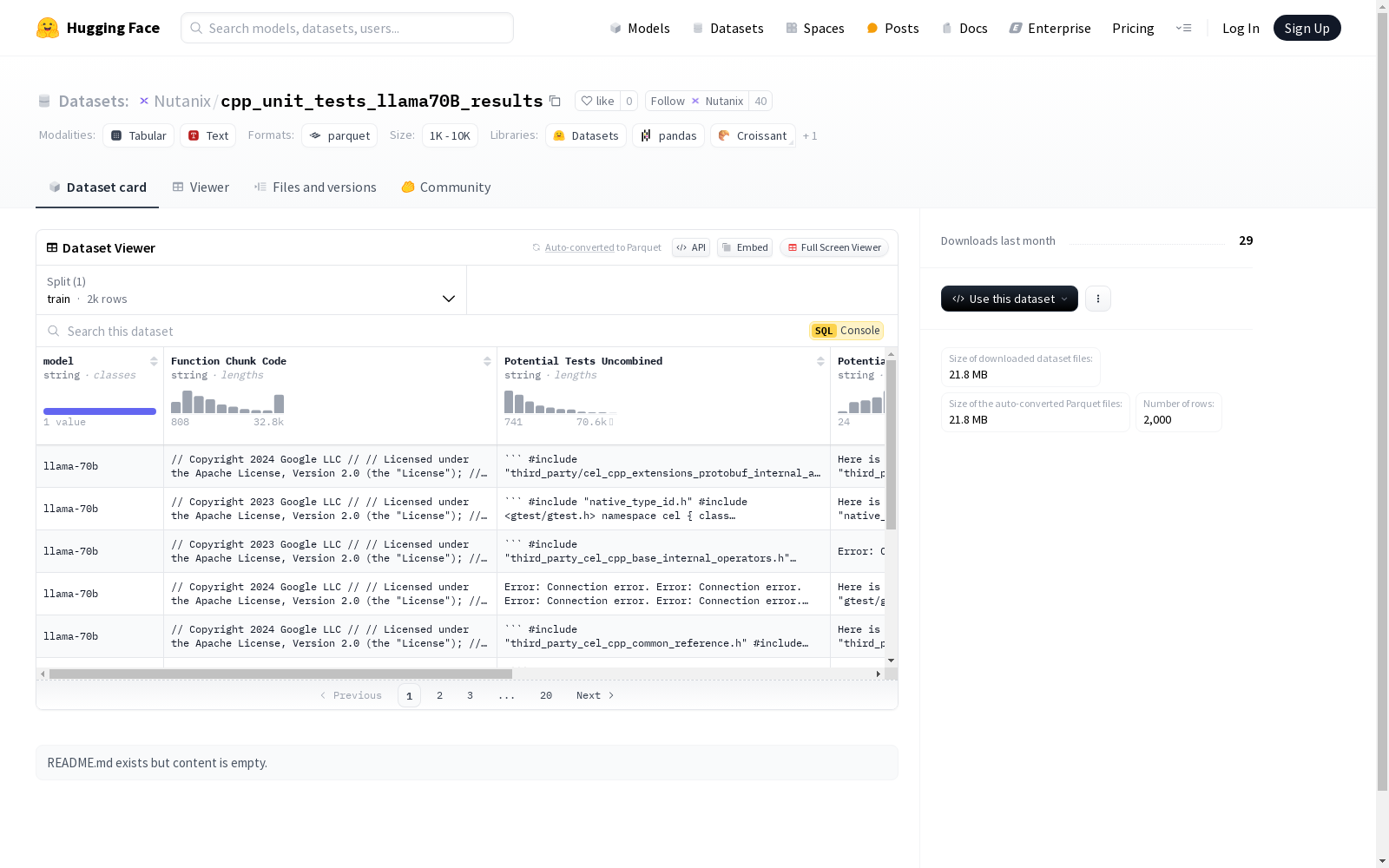Click the table vertical scrollbar

pyautogui.click(x=891, y=444)
